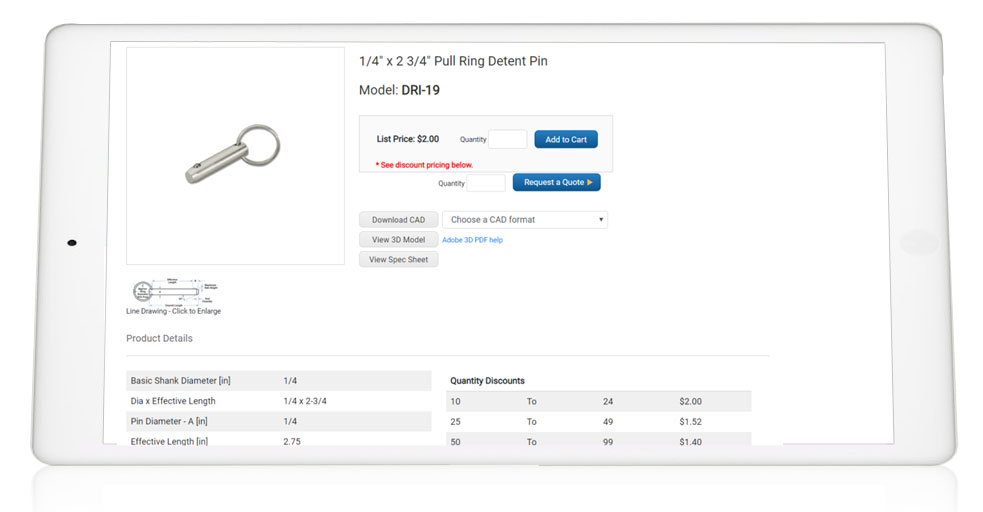This screenshot has height=512, width=983.
Task: Click the 'See discount pricing below' note
Action: pos(424,165)
